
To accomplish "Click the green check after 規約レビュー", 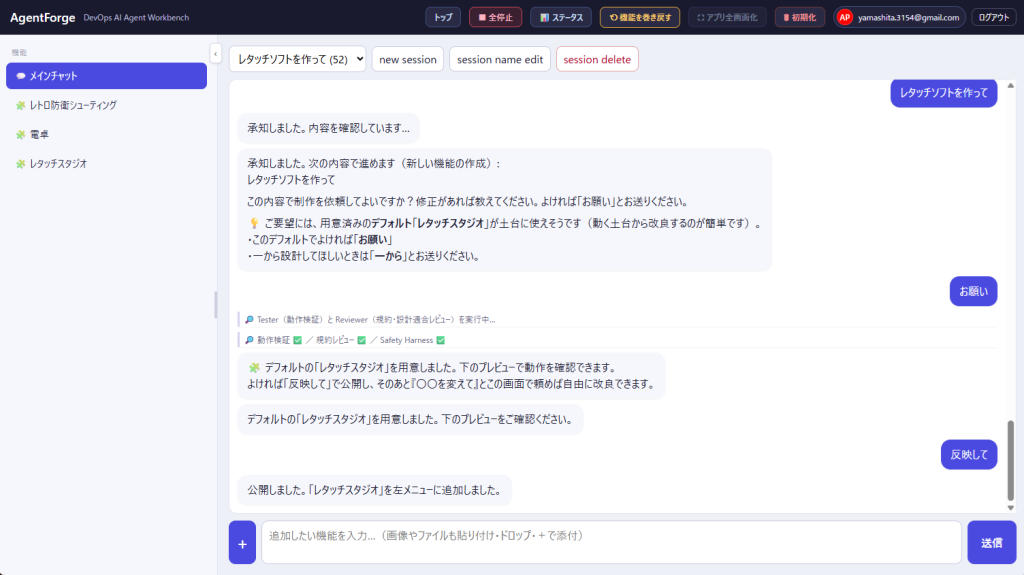I will (x=362, y=340).
